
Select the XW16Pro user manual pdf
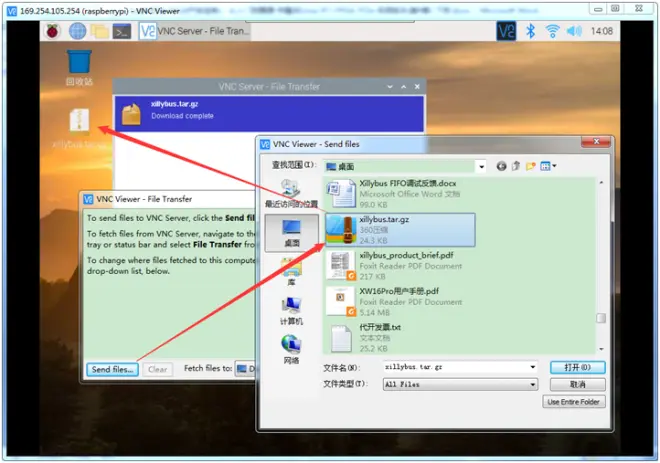(x=400, y=301)
